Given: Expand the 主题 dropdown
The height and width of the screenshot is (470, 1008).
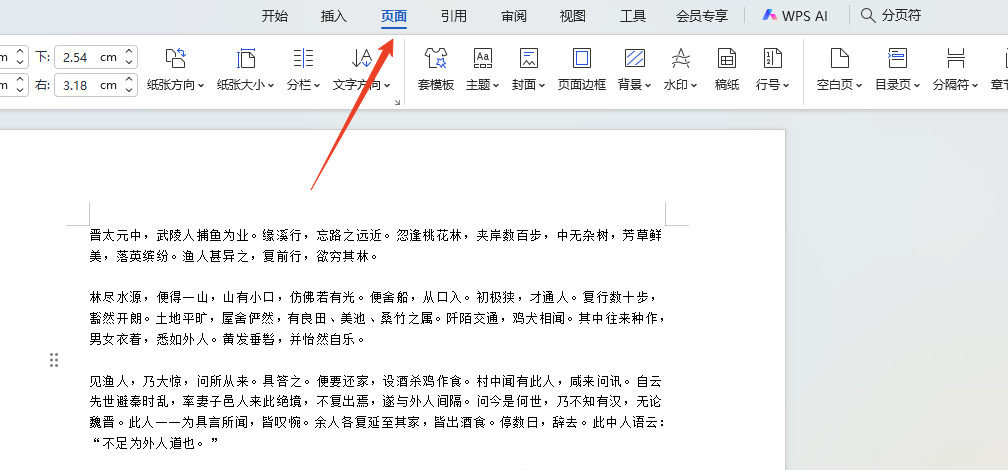Looking at the screenshot, I should (496, 85).
